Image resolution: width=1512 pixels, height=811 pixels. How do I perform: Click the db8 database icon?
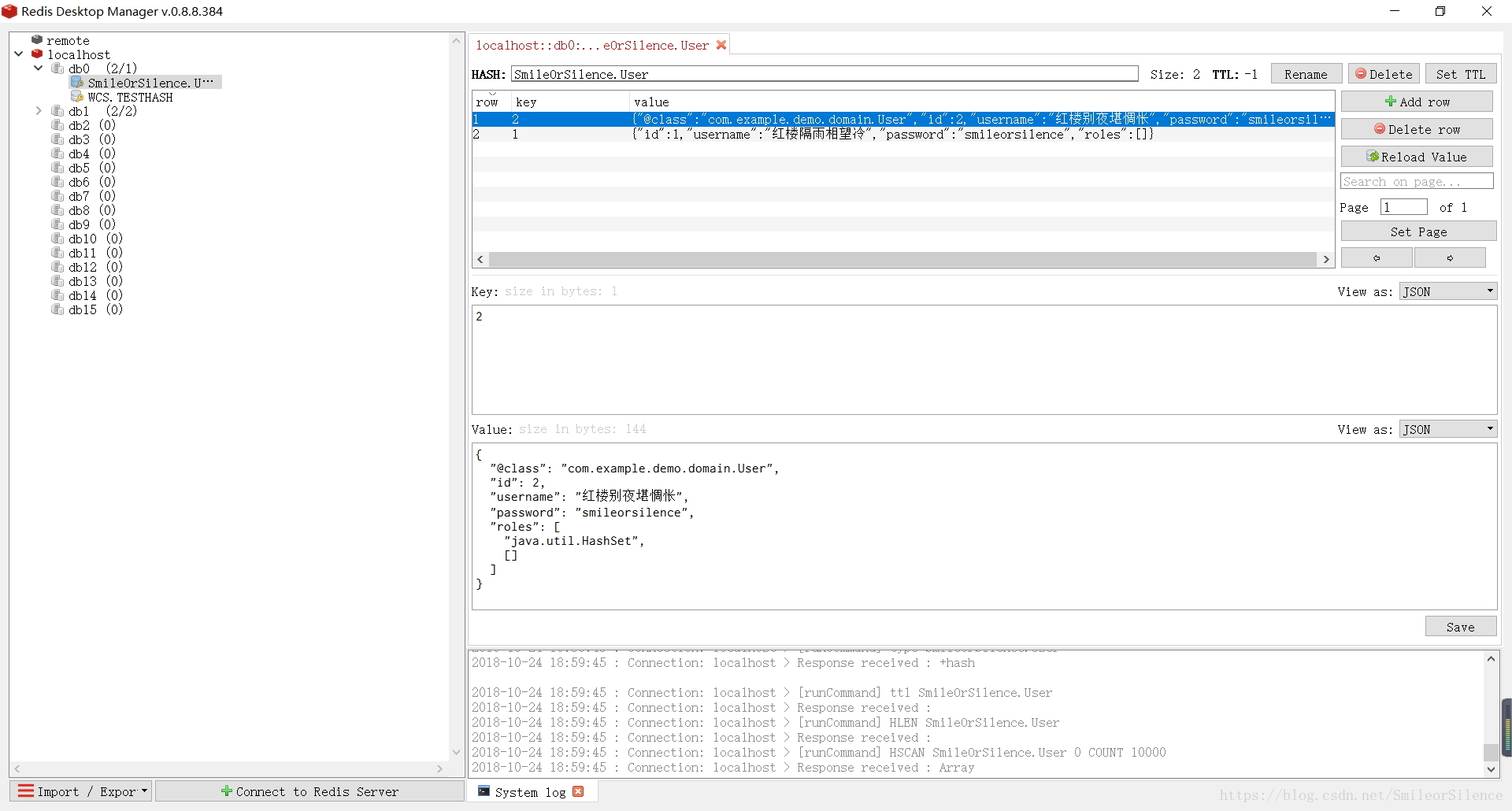click(57, 209)
